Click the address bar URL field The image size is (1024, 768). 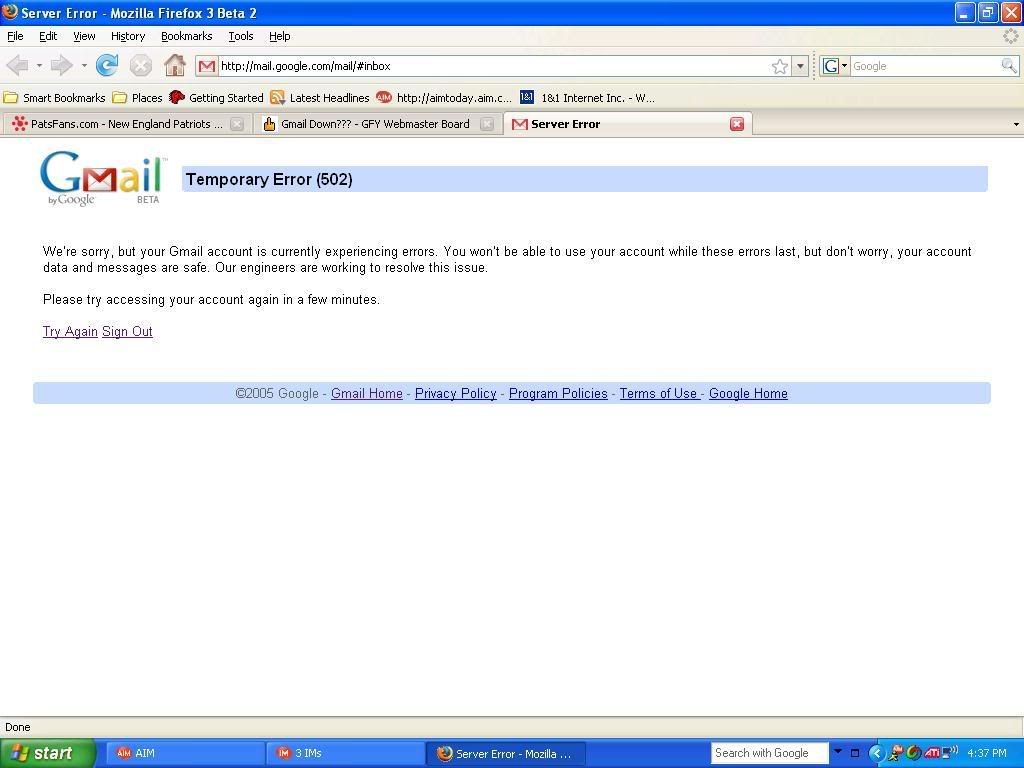click(490, 66)
